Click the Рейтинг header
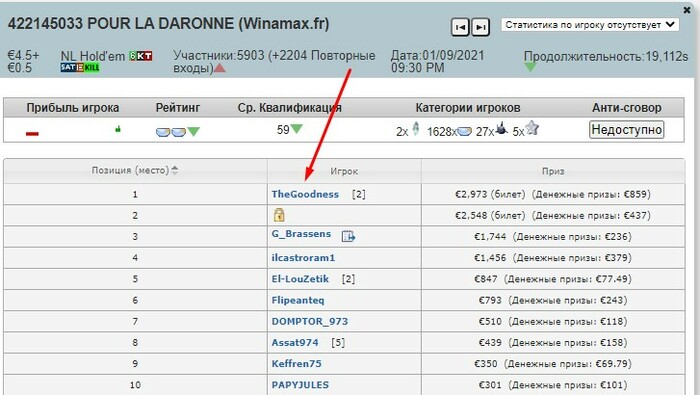Viewport: 700px width, 395px height. click(x=178, y=108)
